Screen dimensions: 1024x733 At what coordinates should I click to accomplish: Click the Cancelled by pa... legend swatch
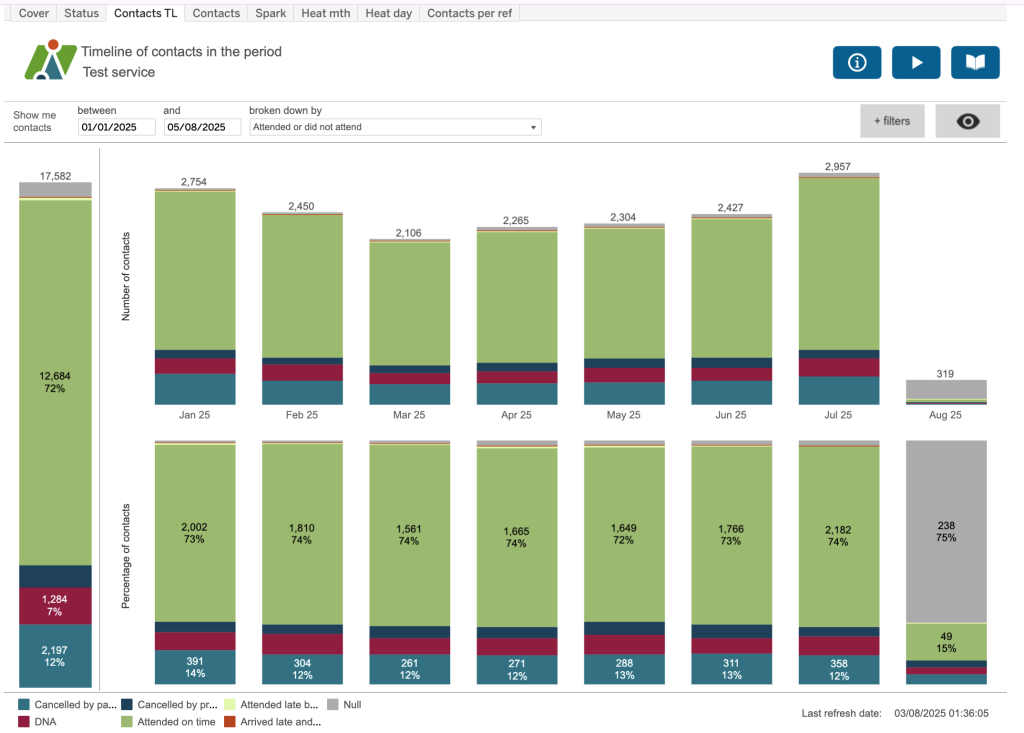point(24,704)
